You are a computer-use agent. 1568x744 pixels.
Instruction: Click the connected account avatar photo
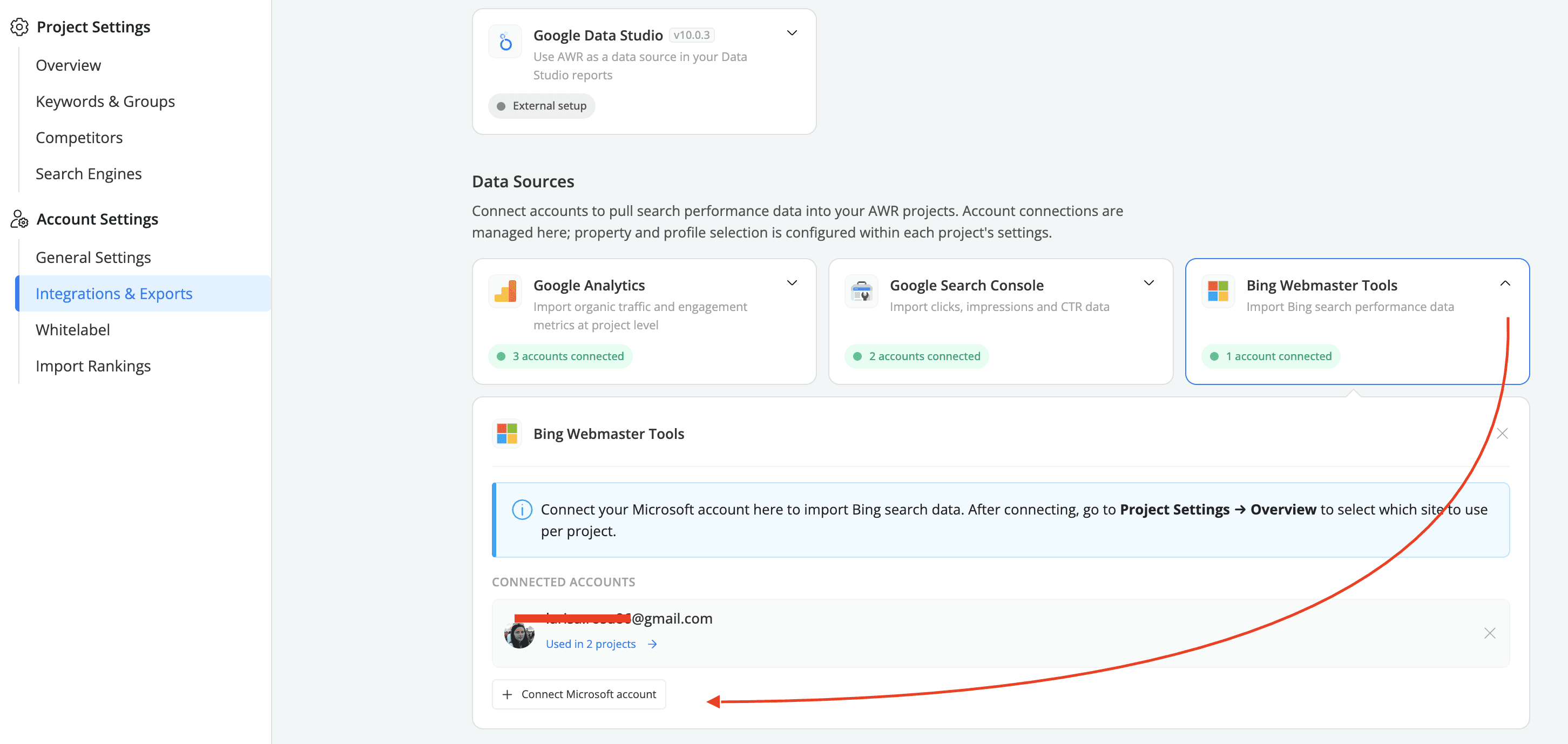coord(519,634)
